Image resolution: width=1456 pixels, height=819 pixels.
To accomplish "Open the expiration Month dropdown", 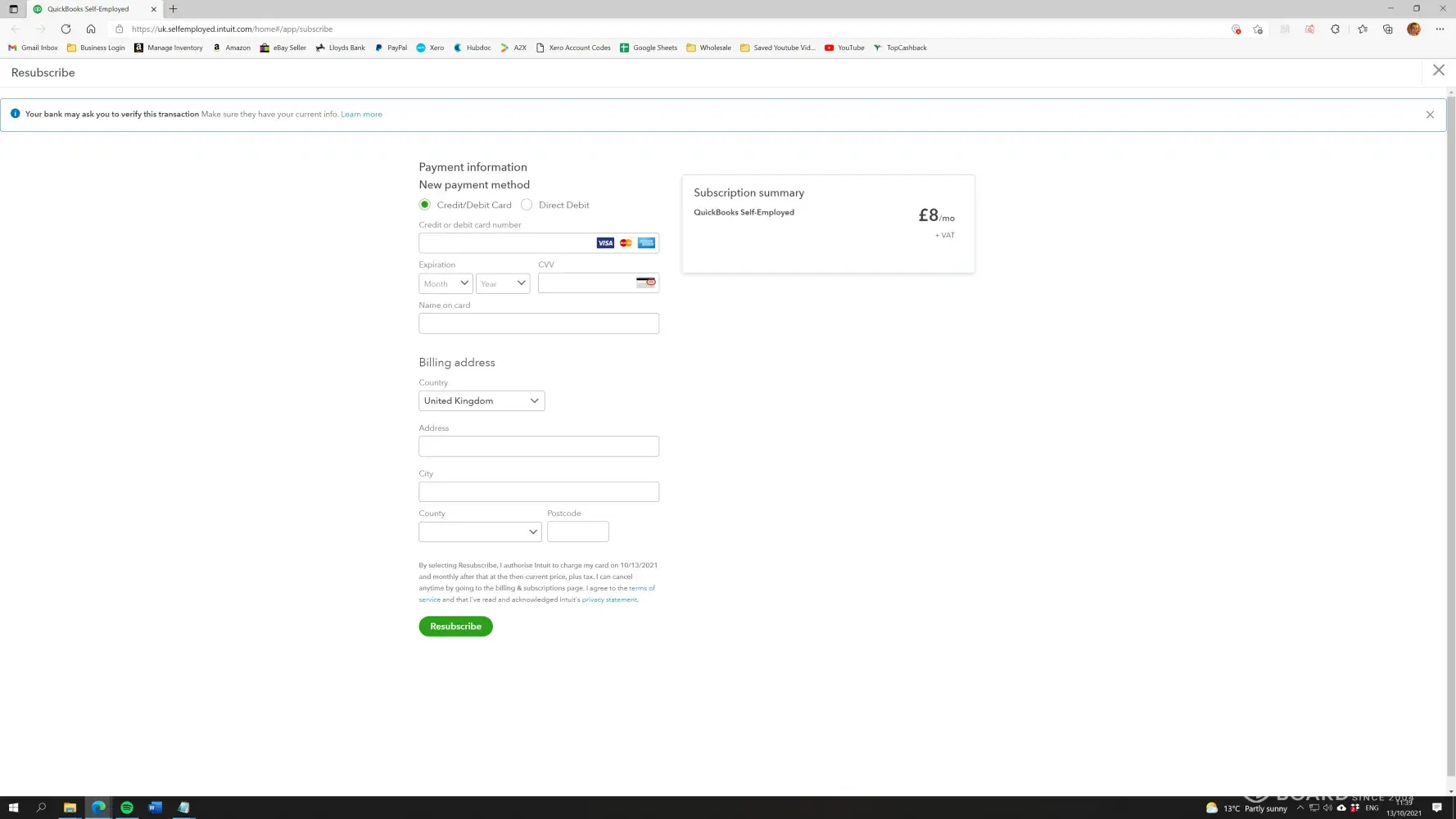I will (445, 283).
